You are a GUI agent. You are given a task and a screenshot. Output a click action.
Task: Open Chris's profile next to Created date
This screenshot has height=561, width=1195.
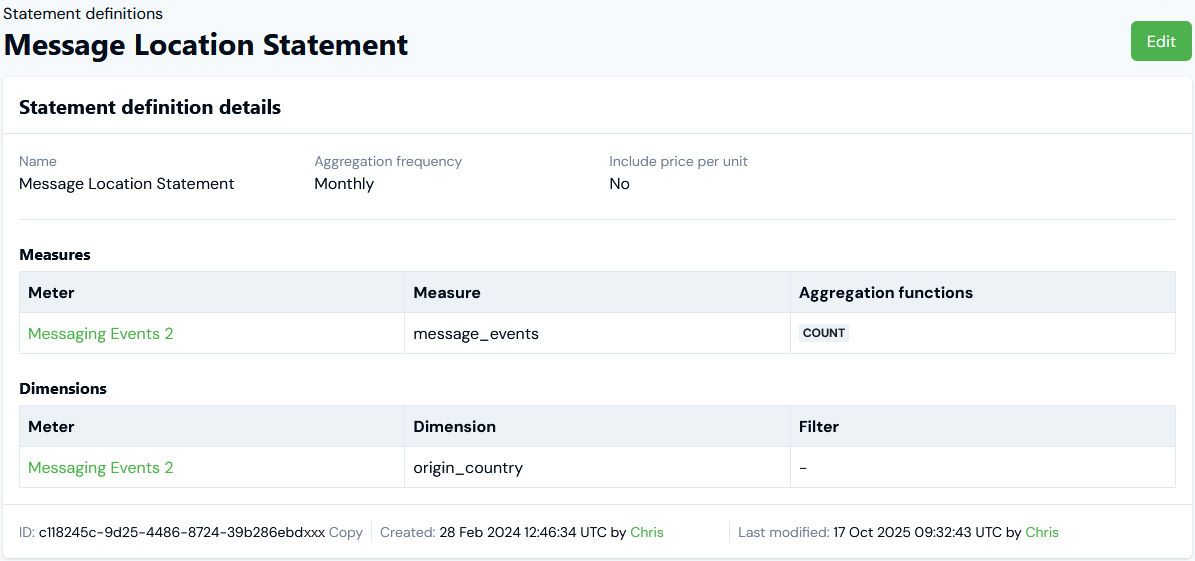[x=646, y=533]
